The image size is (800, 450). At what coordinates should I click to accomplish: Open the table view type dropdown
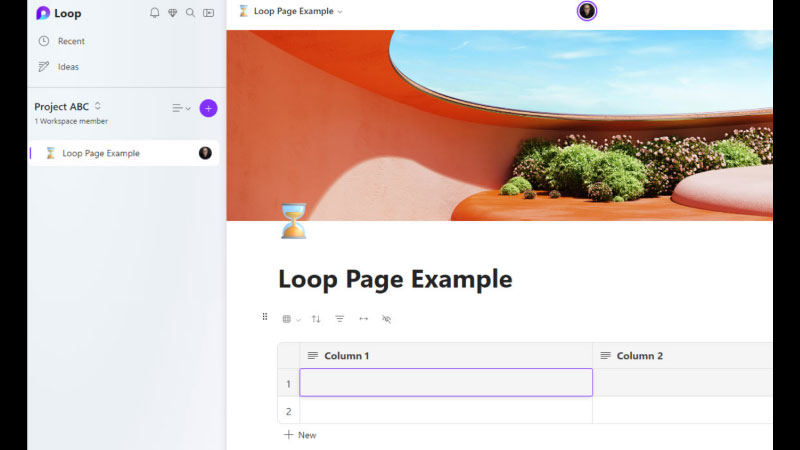tap(291, 319)
